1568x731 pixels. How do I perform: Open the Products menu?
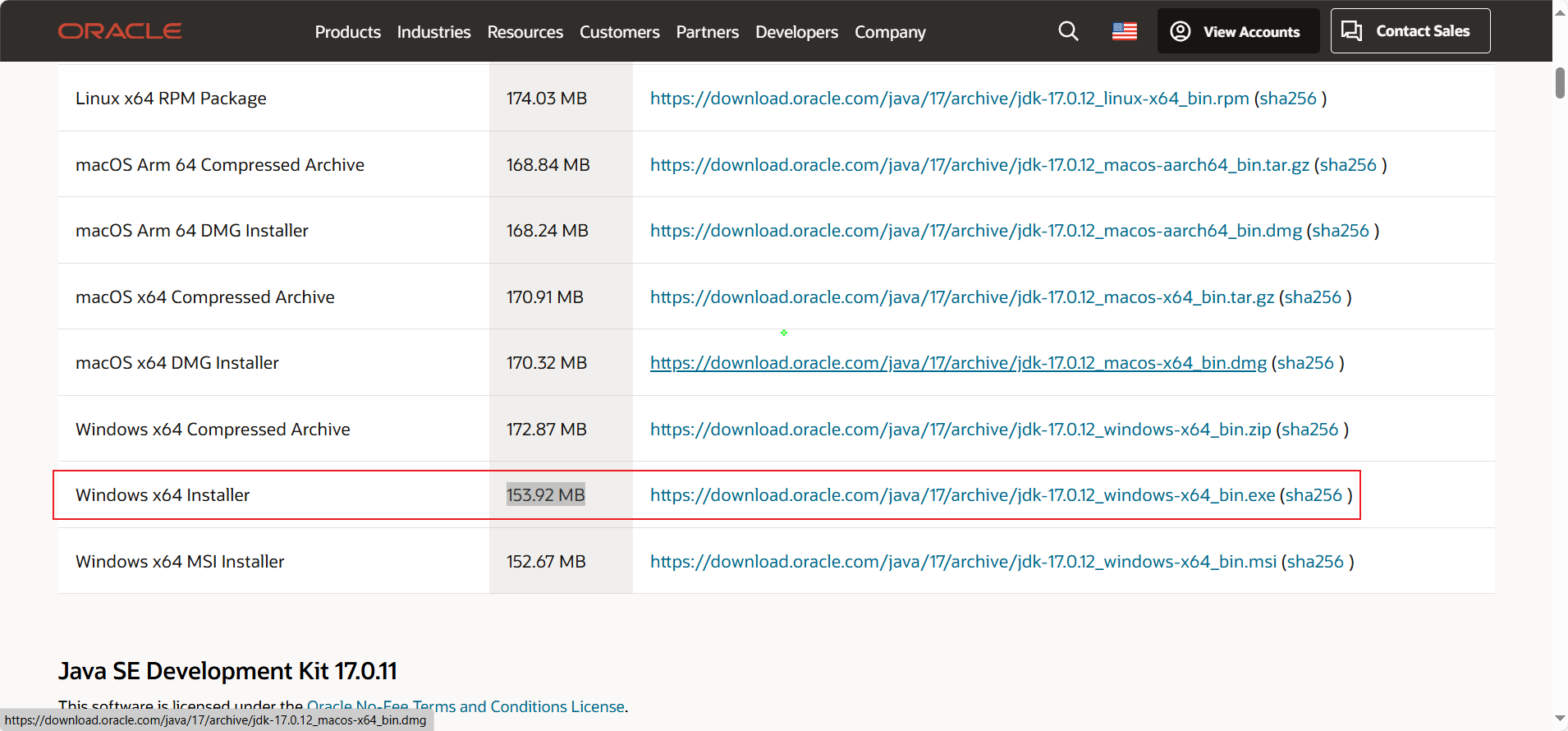[347, 32]
